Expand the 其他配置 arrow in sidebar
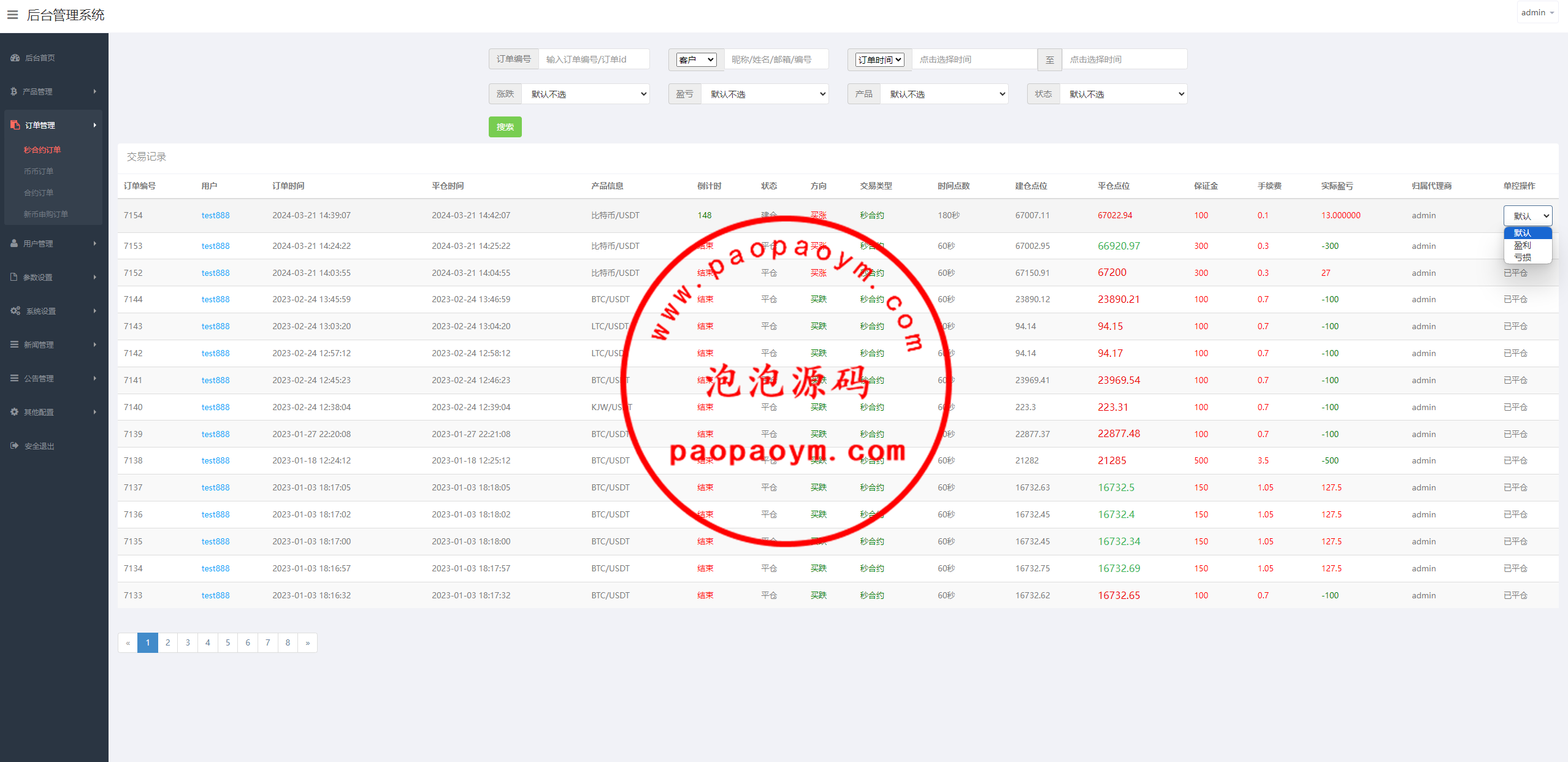The height and width of the screenshot is (762, 1568). tap(95, 412)
